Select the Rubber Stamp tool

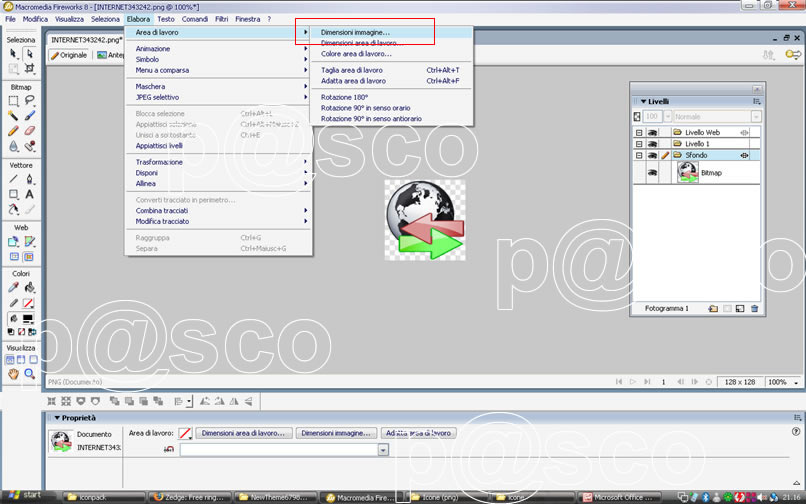click(x=29, y=147)
